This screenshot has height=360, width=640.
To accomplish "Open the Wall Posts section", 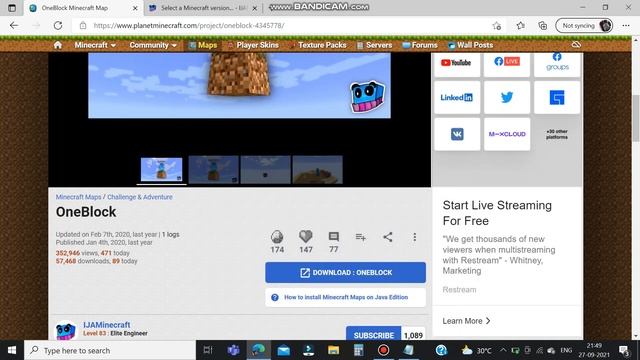I will pyautogui.click(x=471, y=45).
